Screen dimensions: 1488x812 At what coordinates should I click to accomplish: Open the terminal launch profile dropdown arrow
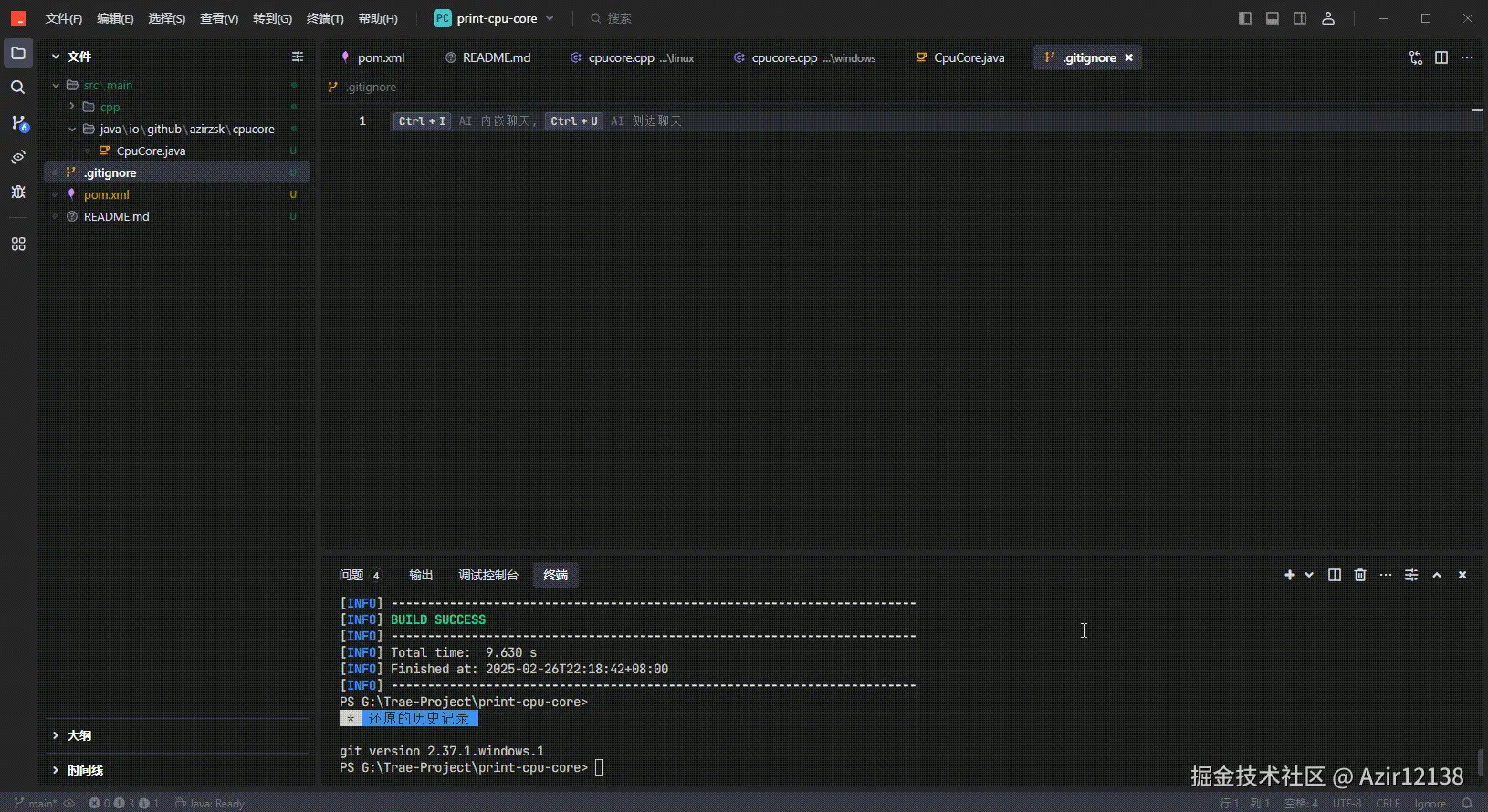pyautogui.click(x=1309, y=575)
